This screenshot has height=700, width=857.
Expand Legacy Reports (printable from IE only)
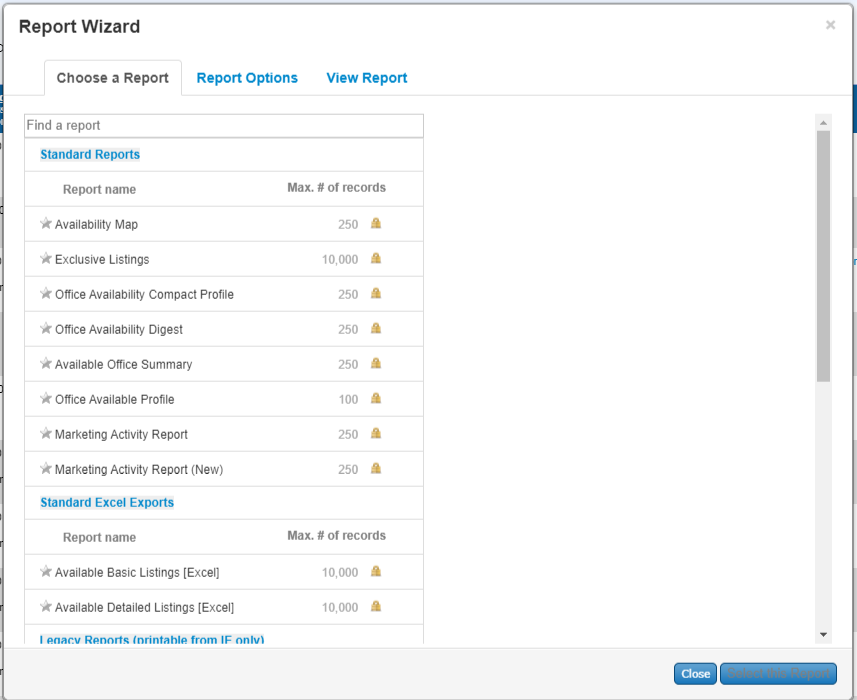(x=152, y=639)
